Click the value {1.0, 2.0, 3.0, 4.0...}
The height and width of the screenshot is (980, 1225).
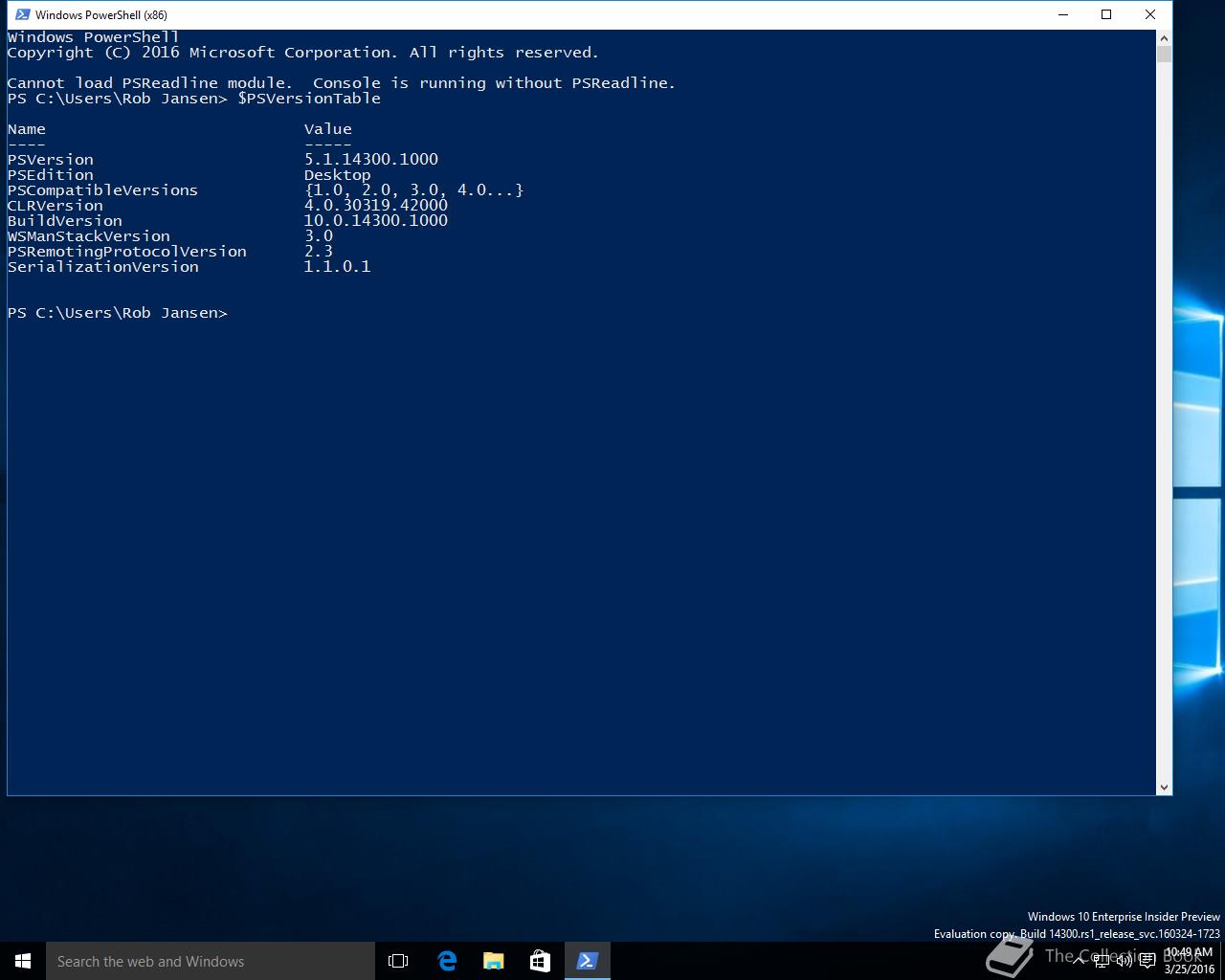point(414,190)
